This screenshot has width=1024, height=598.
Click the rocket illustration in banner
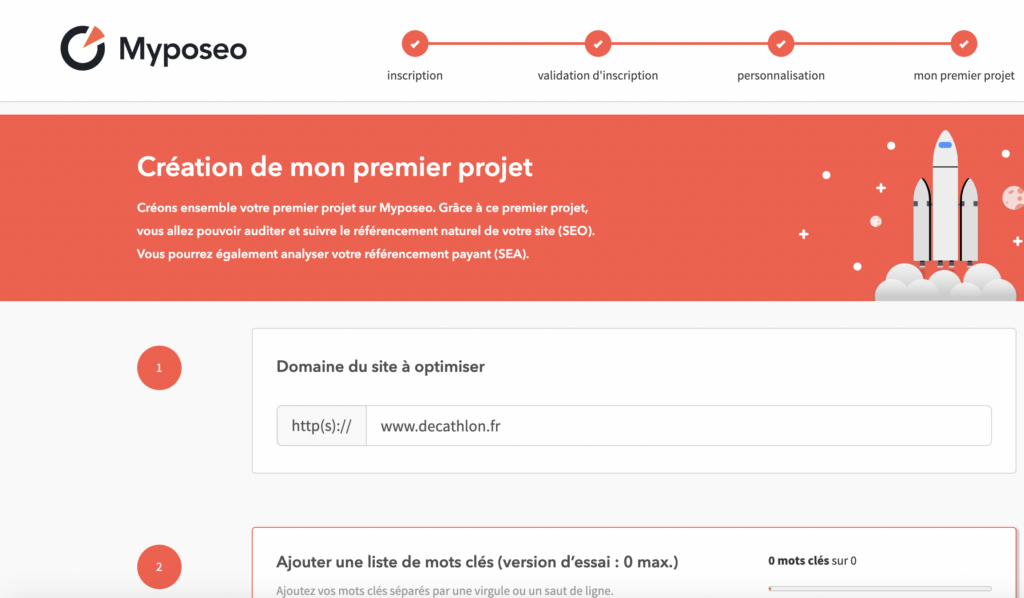coord(945,215)
